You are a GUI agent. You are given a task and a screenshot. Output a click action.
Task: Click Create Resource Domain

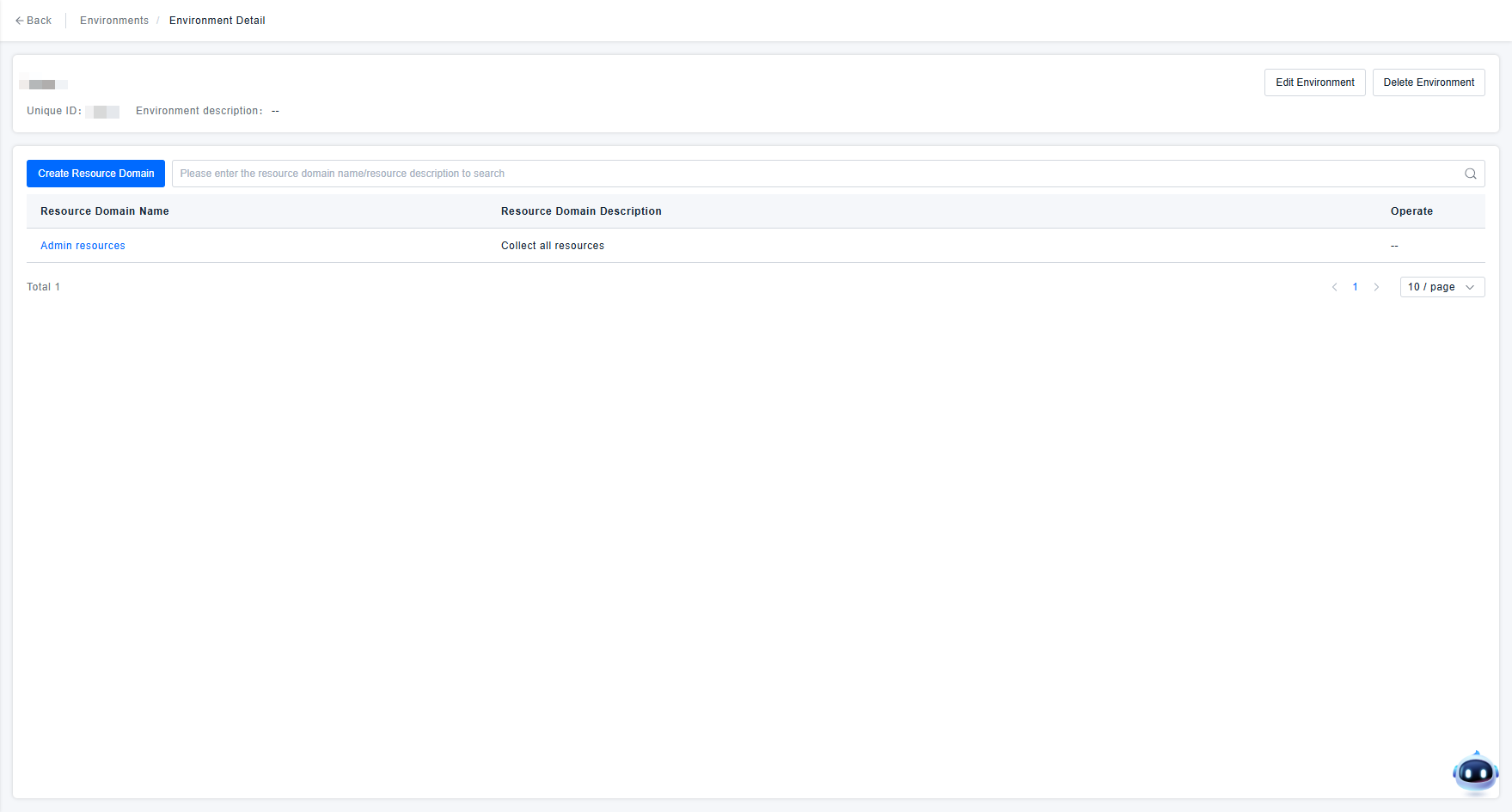tap(95, 174)
